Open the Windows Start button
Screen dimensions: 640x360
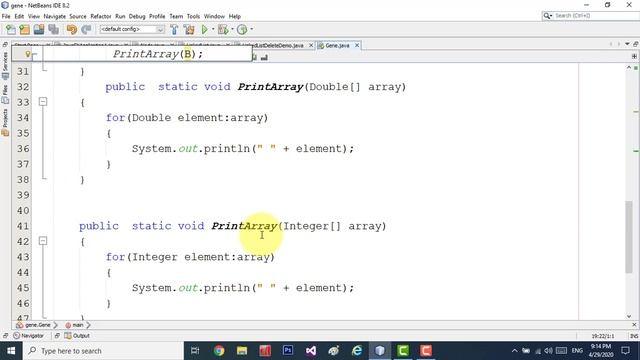11,351
